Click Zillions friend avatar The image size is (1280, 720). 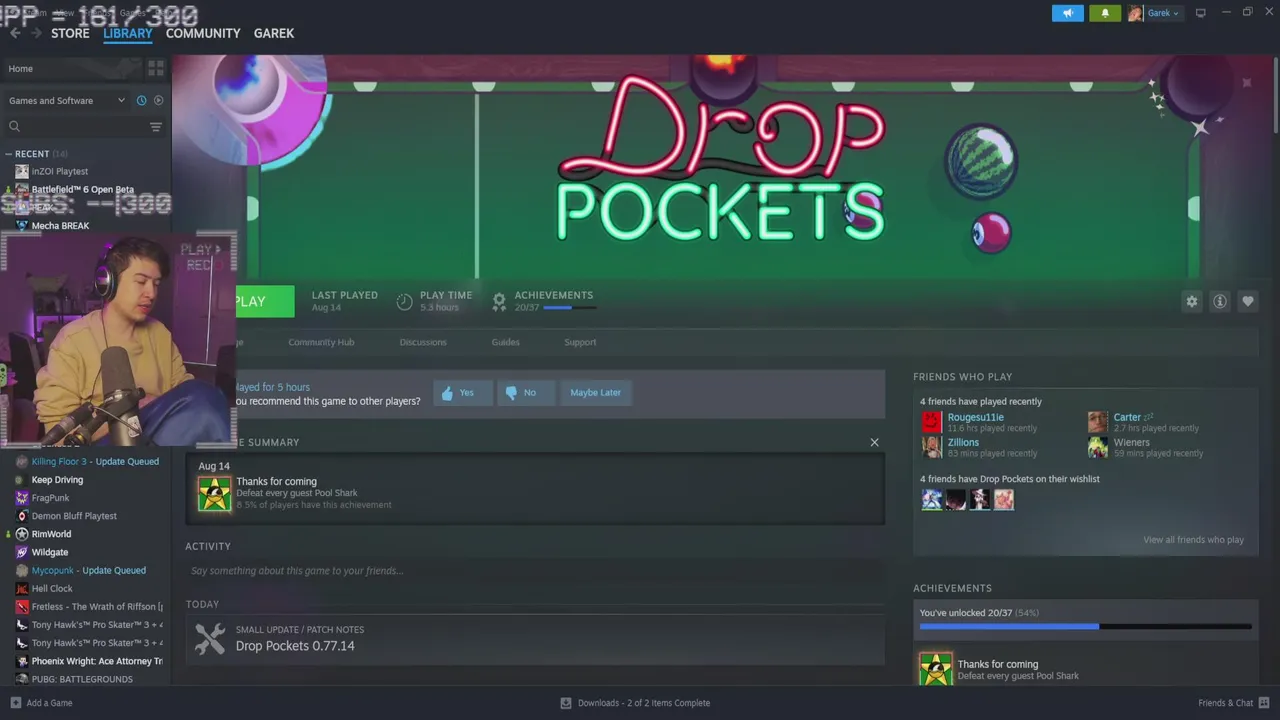point(931,447)
